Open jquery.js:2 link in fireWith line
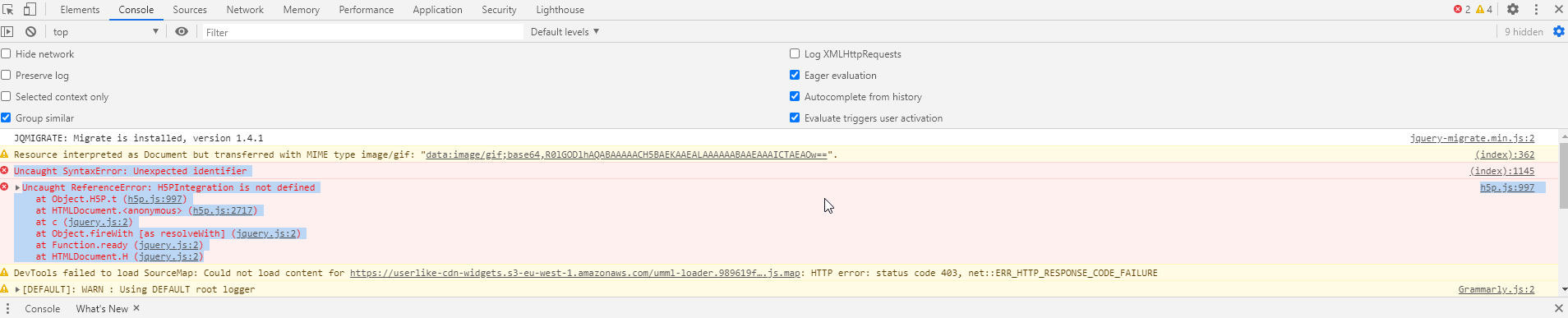 (x=266, y=233)
